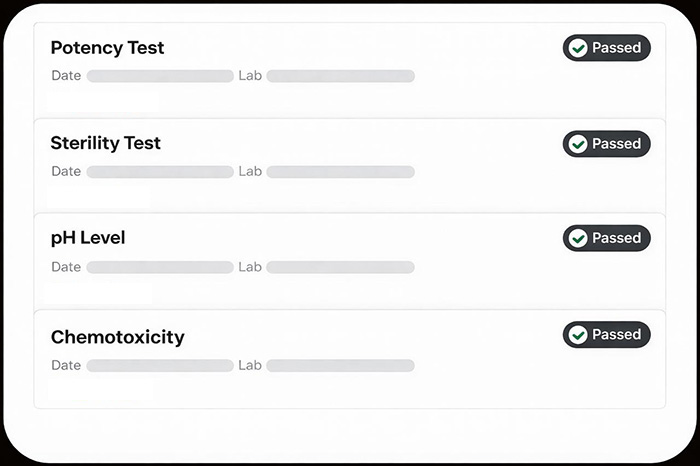Click the Sterility Test lab field
This screenshot has height=466, width=700.
coord(340,172)
